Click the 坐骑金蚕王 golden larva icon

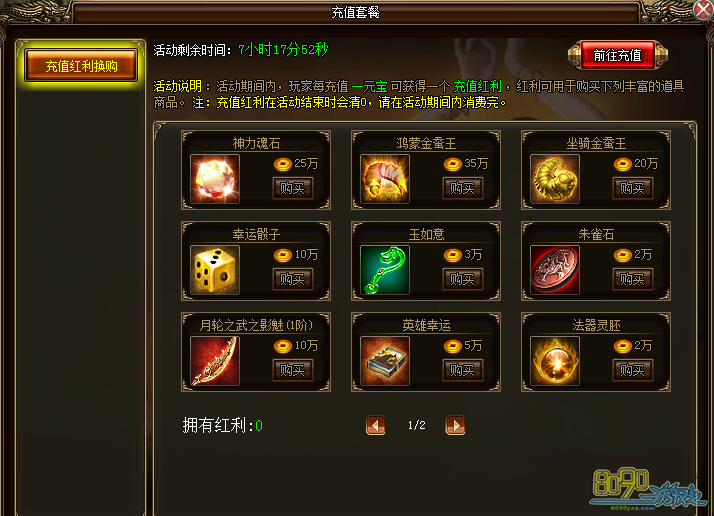click(555, 179)
